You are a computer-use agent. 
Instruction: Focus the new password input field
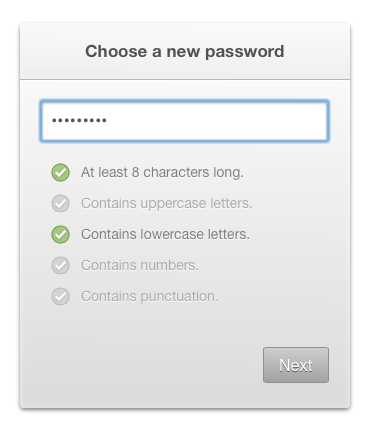coord(184,121)
